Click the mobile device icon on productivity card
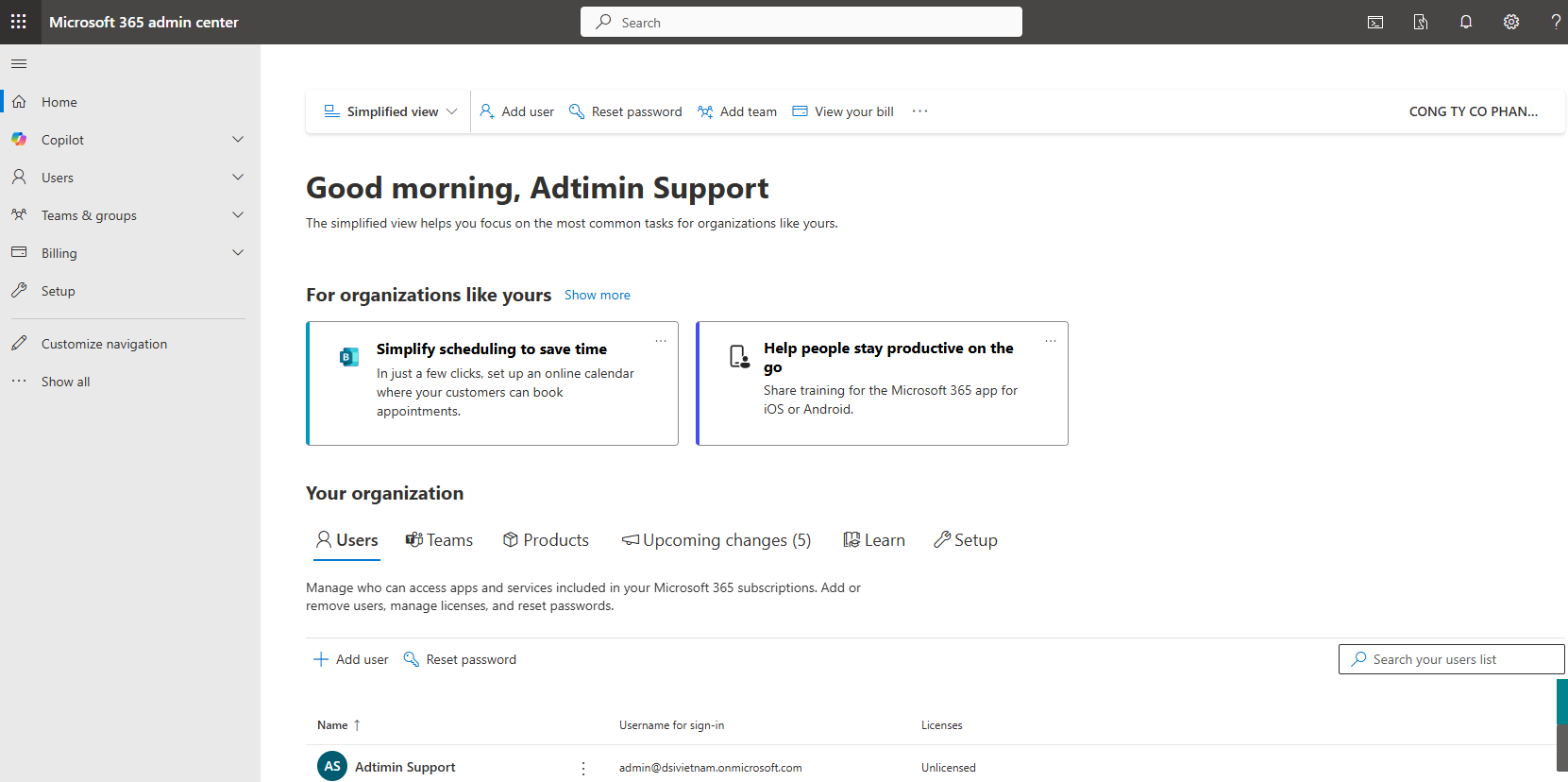This screenshot has width=1568, height=782. 739,356
